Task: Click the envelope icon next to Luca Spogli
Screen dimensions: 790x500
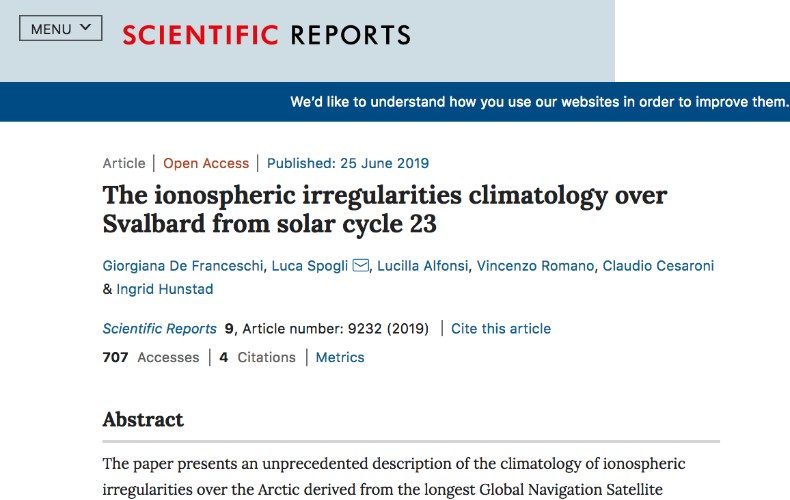Action: [x=361, y=265]
